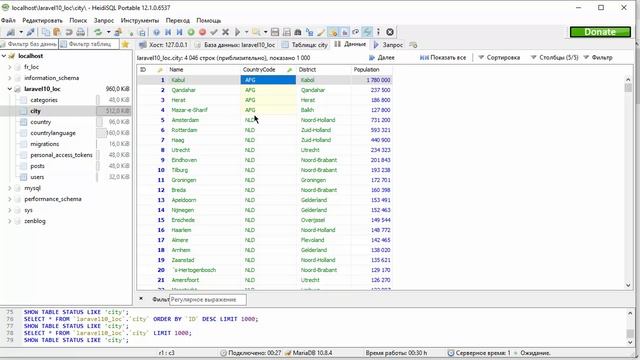Open the user manager icon
Screen dimensions: 640x360
118,32
